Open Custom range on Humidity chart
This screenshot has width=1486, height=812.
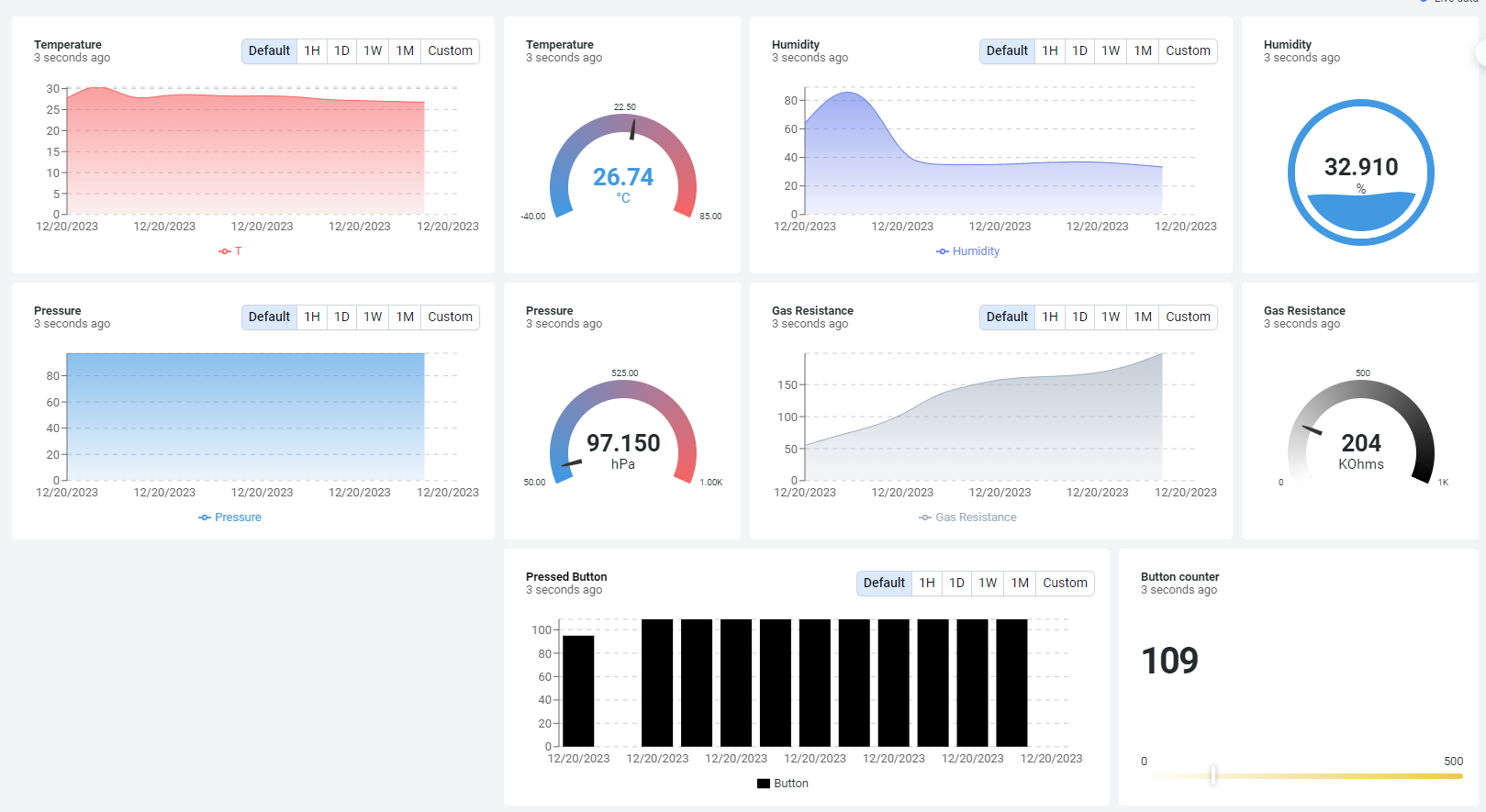[x=1188, y=51]
